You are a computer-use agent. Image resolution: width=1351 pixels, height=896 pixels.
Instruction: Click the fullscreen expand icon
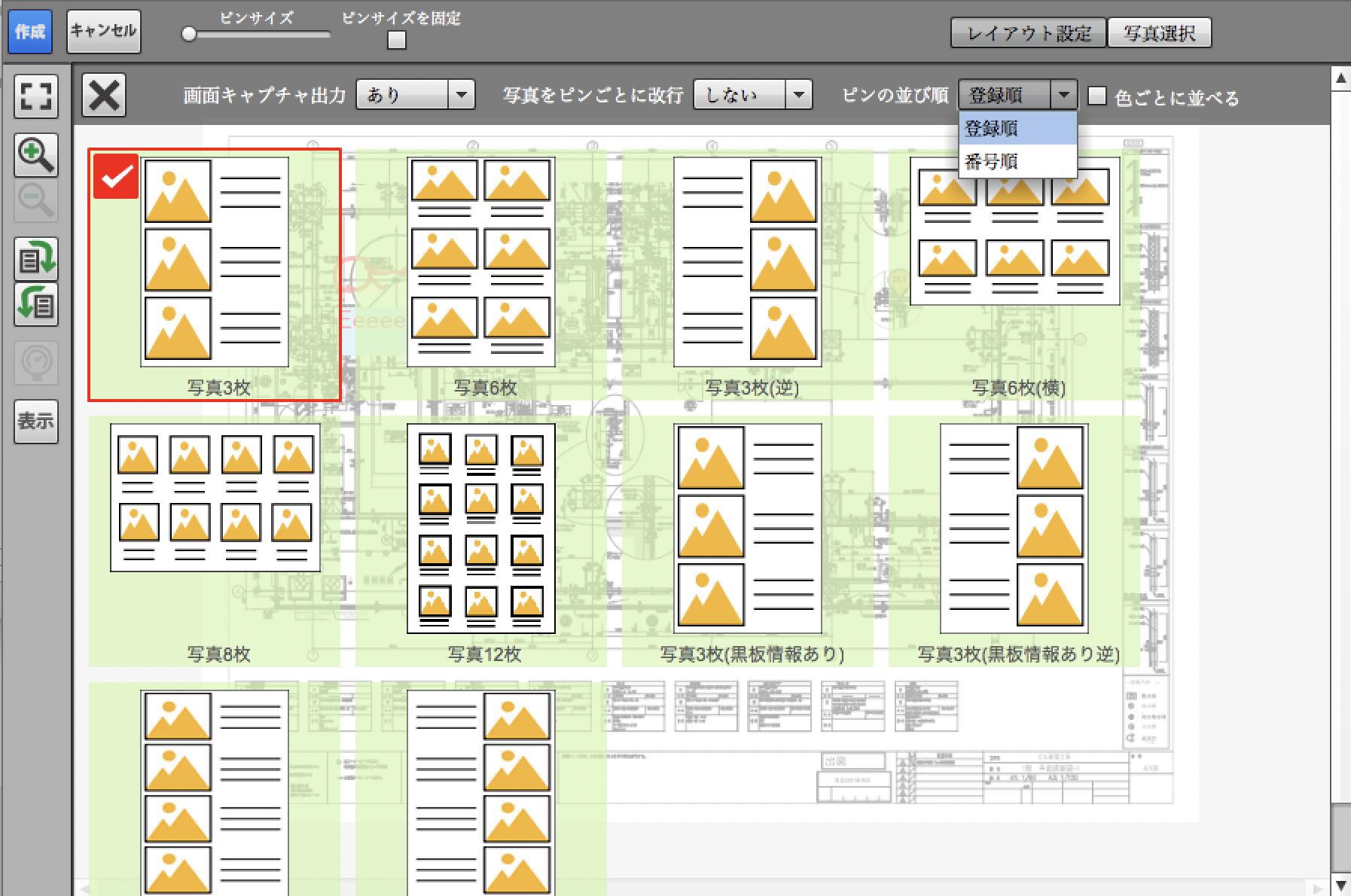pyautogui.click(x=35, y=96)
